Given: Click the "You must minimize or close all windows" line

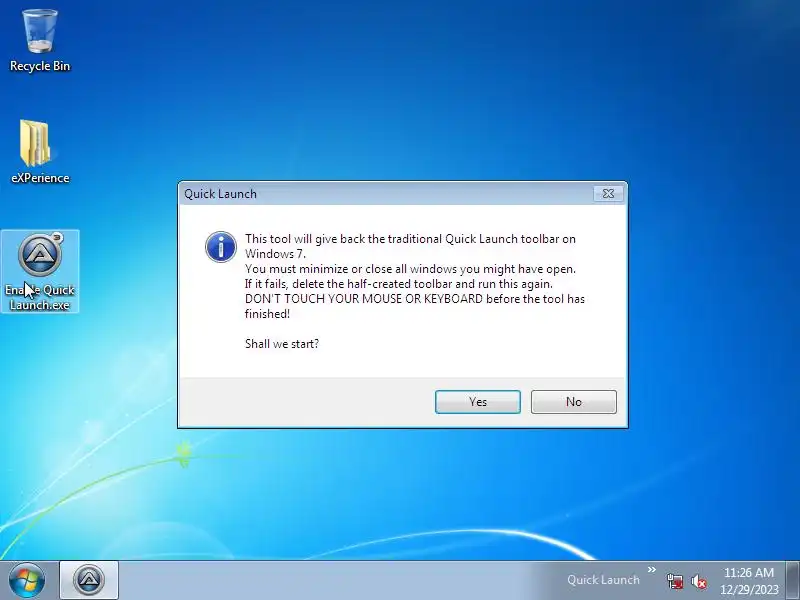Looking at the screenshot, I should coord(410,269).
